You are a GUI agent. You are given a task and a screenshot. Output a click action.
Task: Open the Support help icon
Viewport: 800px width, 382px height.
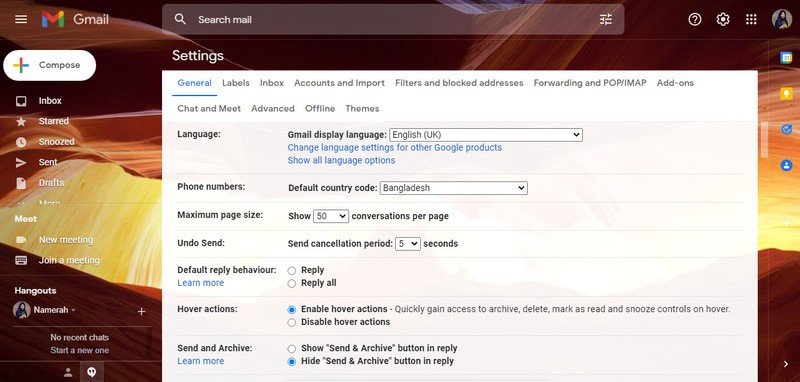(x=694, y=19)
